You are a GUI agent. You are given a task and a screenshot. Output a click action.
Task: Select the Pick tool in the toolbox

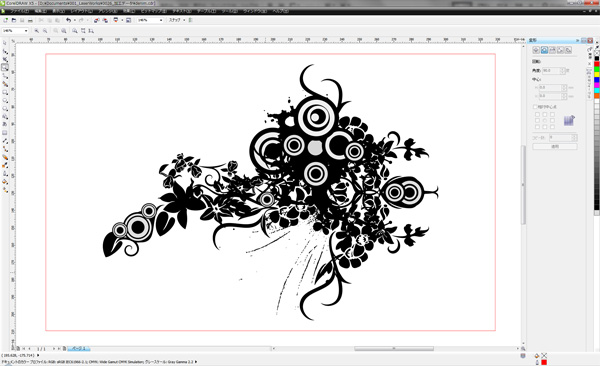coord(5,43)
